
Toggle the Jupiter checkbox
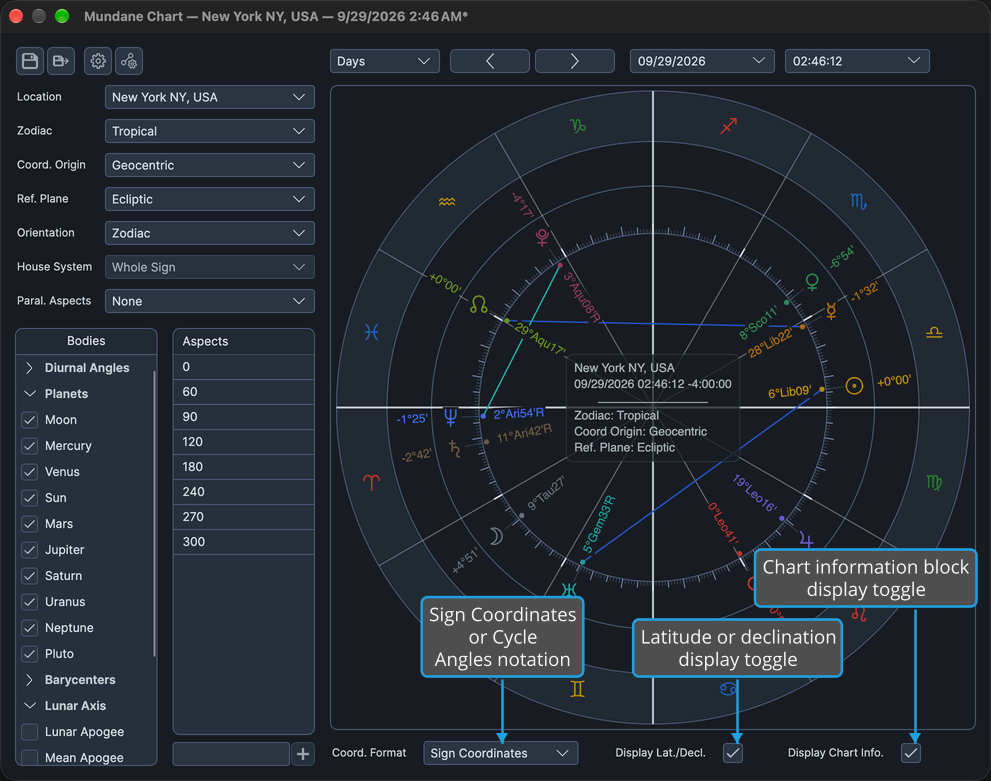click(30, 550)
